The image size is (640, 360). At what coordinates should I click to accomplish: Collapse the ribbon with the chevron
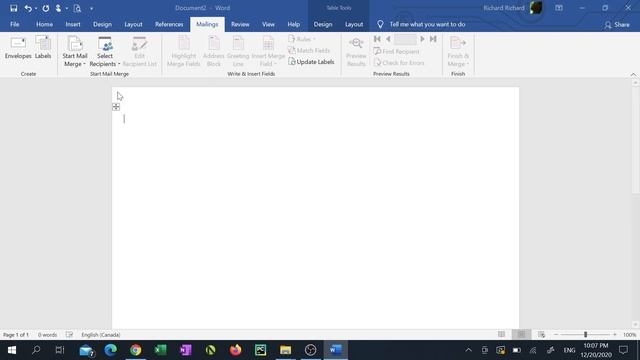(x=633, y=74)
